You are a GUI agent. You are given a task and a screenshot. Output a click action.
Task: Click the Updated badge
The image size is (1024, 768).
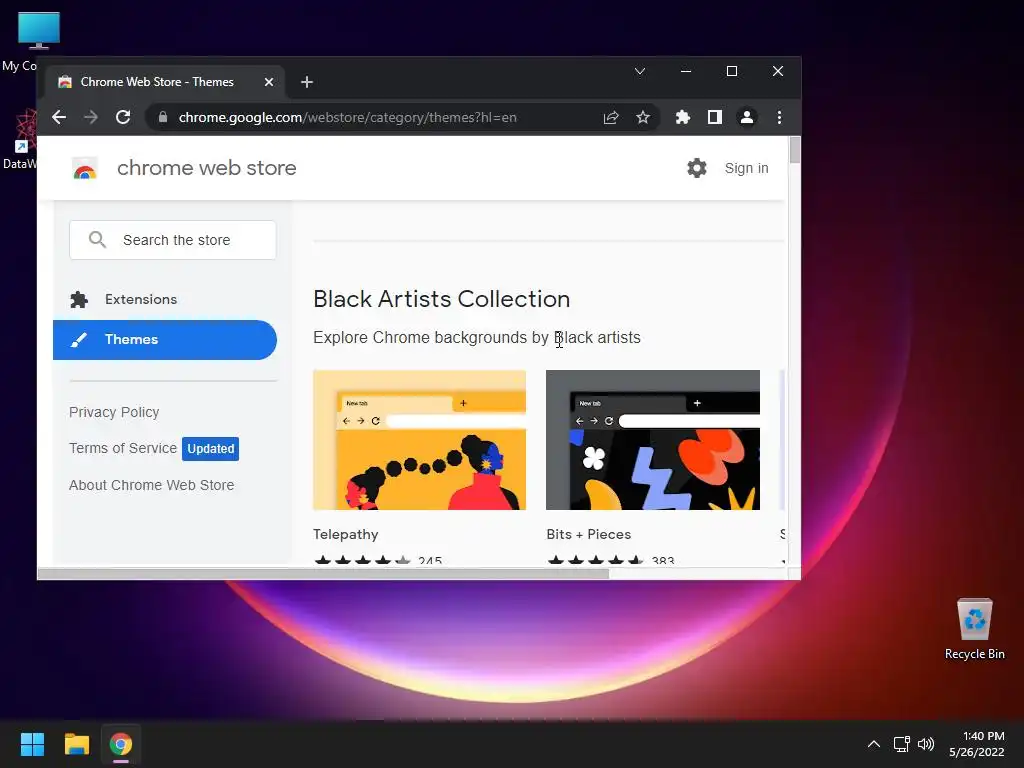210,449
